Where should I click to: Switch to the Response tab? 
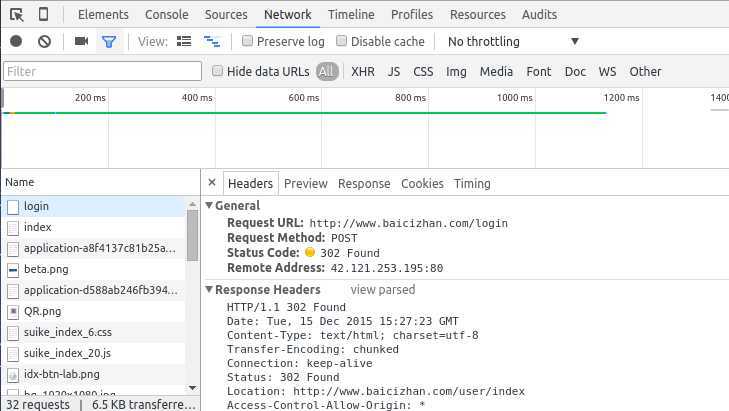click(364, 184)
